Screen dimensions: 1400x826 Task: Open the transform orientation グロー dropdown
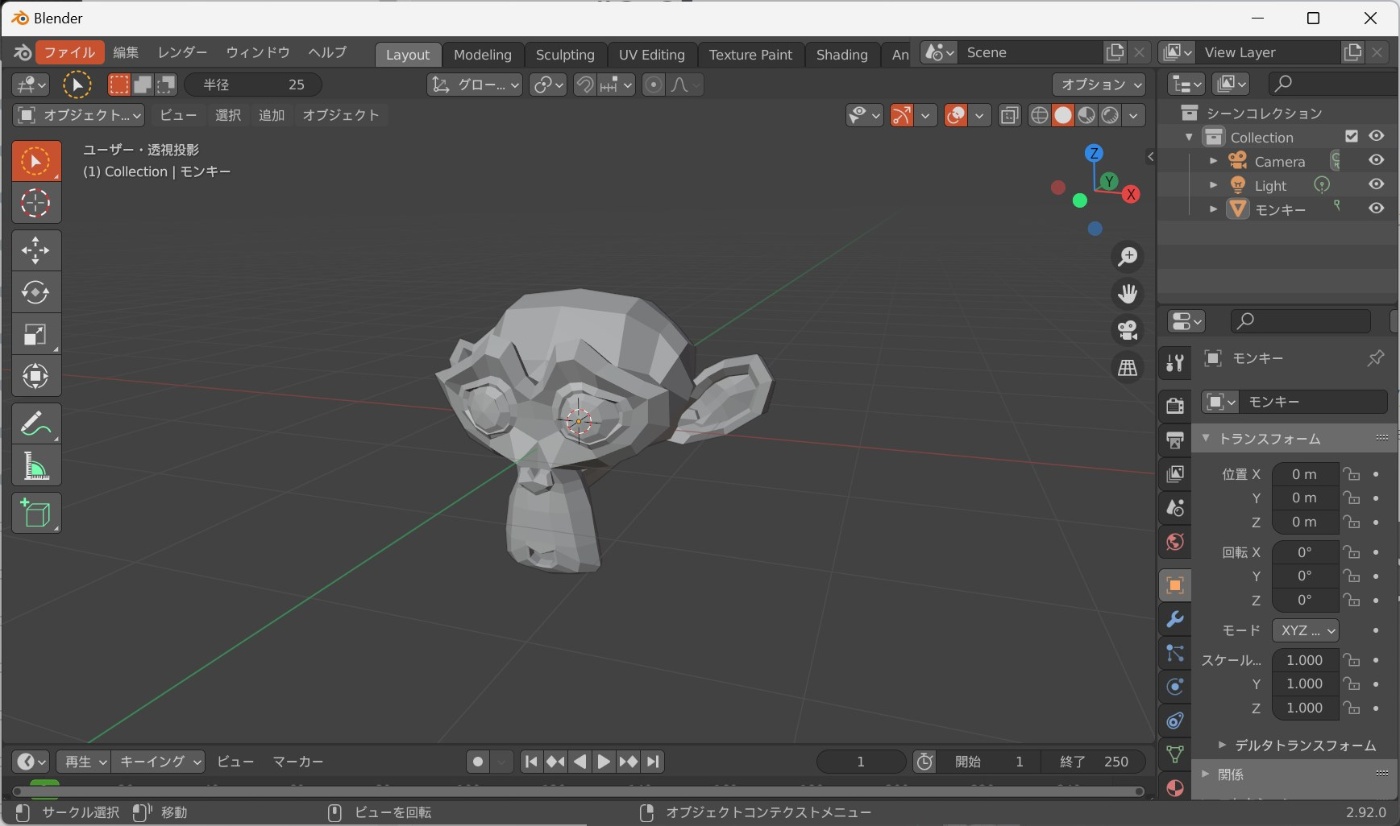[475, 85]
